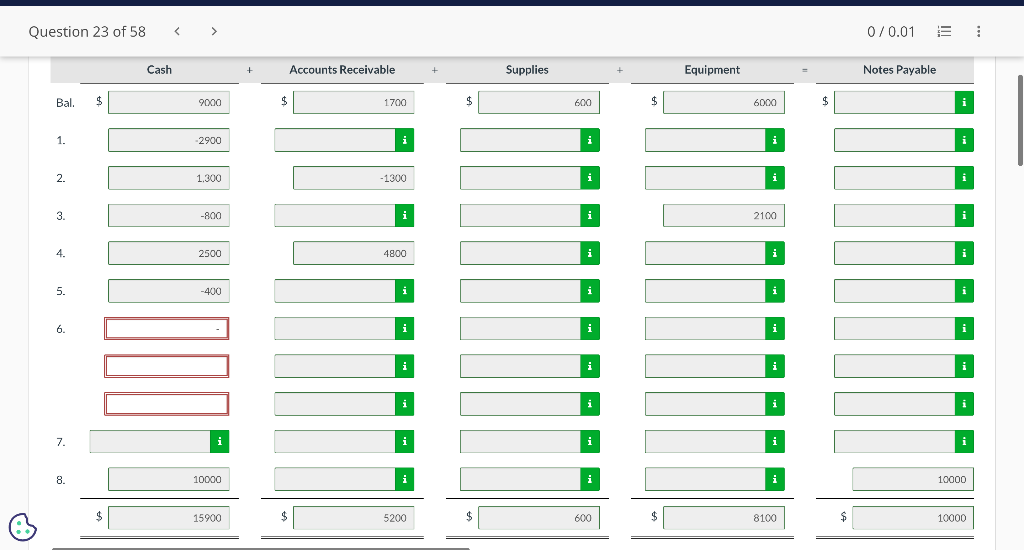Click the 'Bal.' row label
This screenshot has height=550, width=1024.
[65, 103]
